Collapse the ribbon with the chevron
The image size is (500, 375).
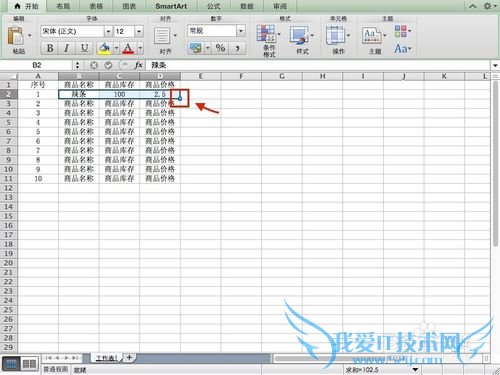coord(473,6)
